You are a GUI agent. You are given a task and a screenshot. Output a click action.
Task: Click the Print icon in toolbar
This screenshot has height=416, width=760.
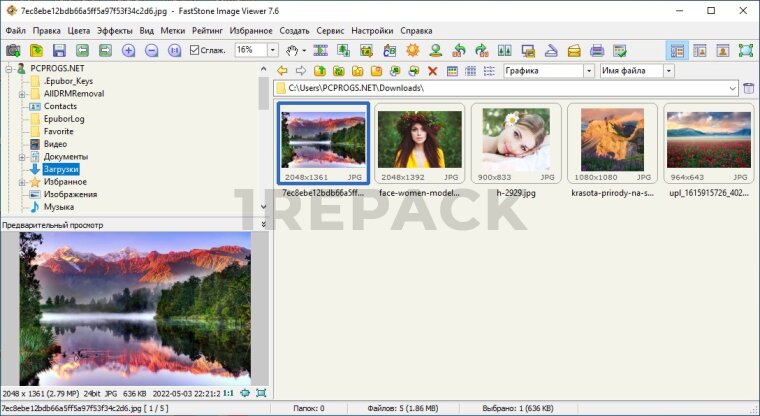(x=597, y=50)
